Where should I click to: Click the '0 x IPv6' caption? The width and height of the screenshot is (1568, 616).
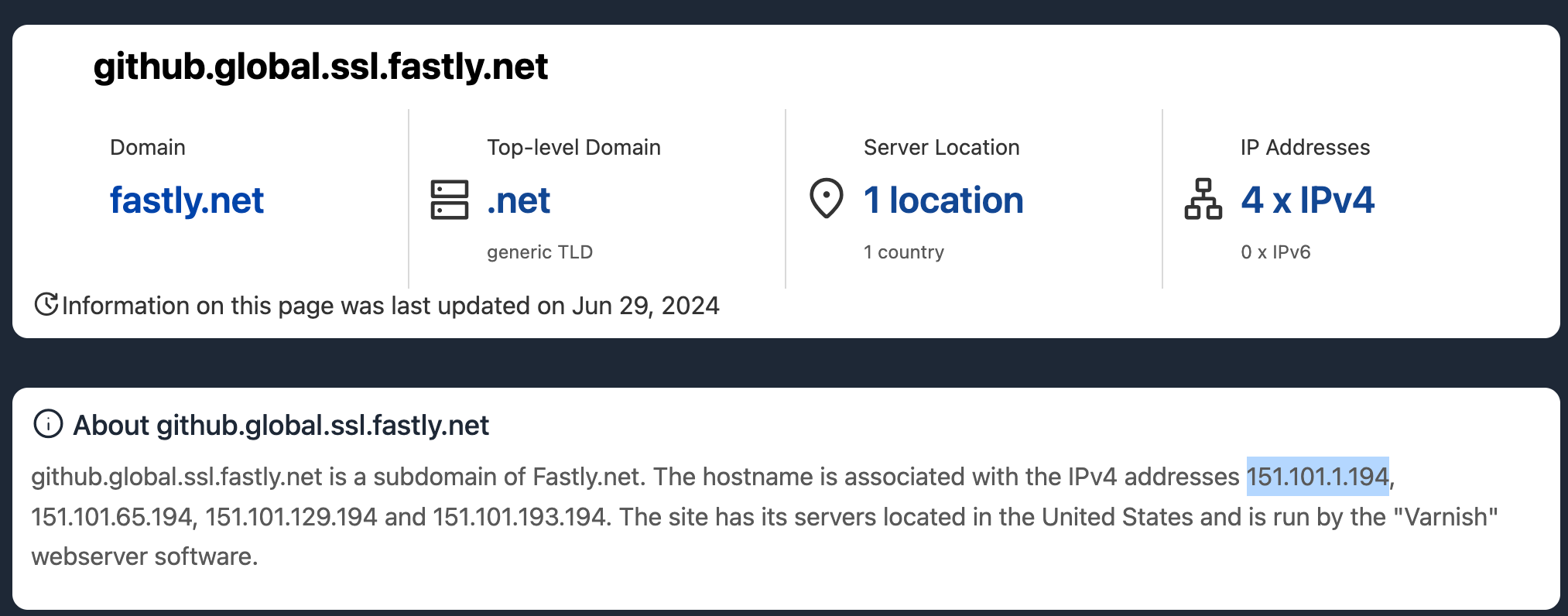[1275, 252]
